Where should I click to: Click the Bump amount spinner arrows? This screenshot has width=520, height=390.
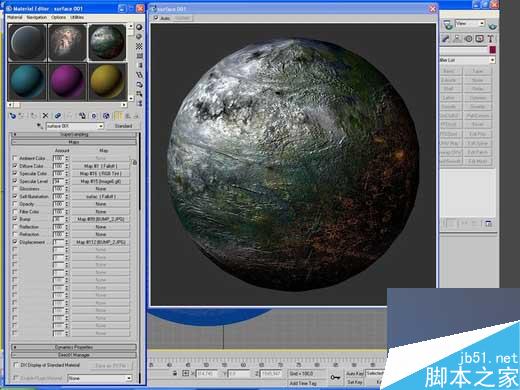pos(67,219)
